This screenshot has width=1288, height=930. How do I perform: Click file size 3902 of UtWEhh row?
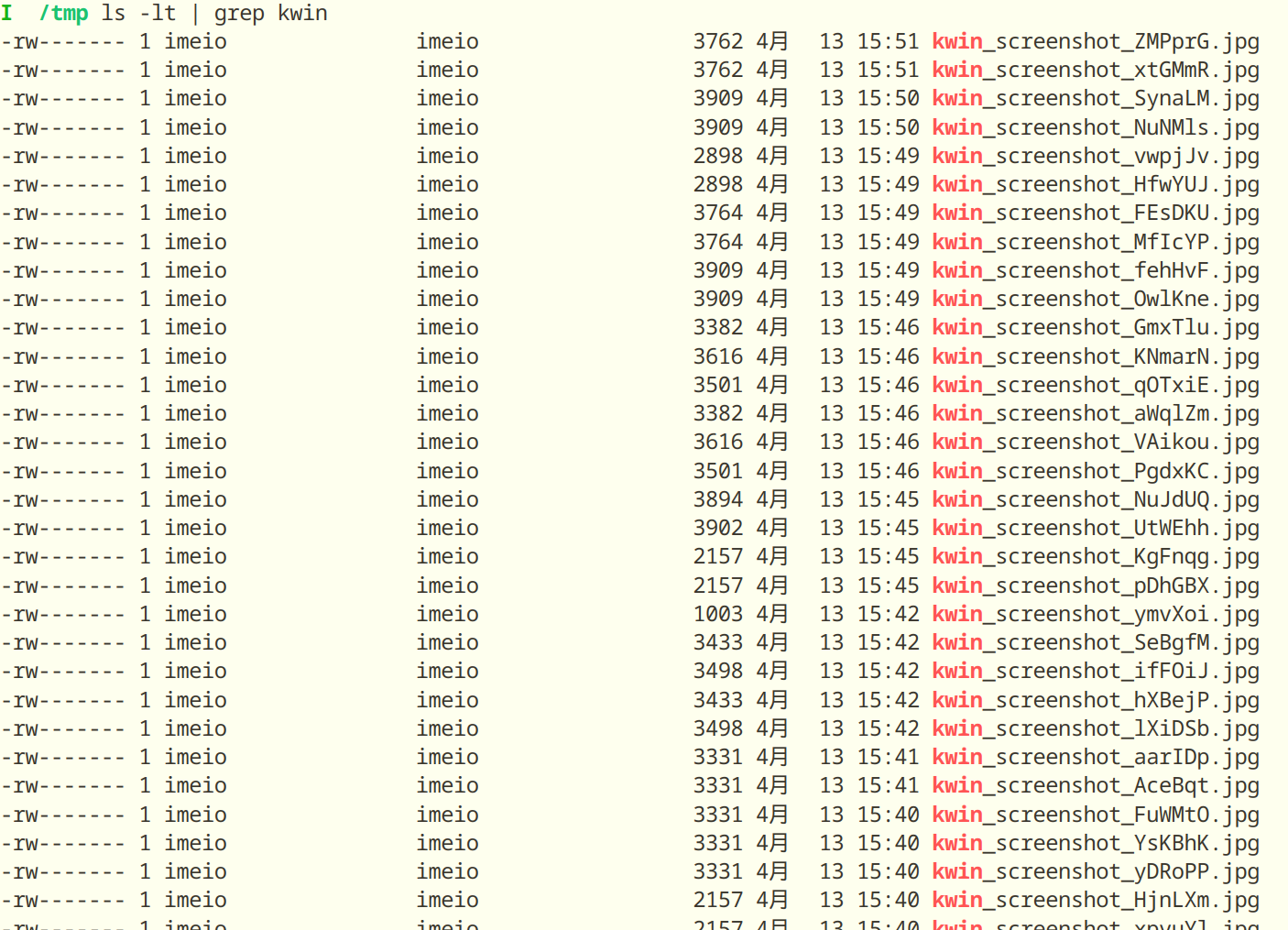tap(718, 529)
